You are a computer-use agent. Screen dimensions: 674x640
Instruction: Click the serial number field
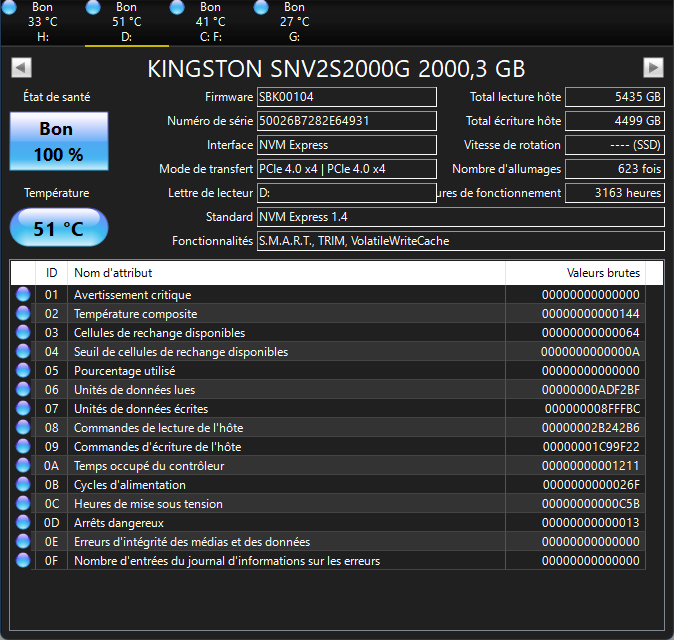point(346,121)
